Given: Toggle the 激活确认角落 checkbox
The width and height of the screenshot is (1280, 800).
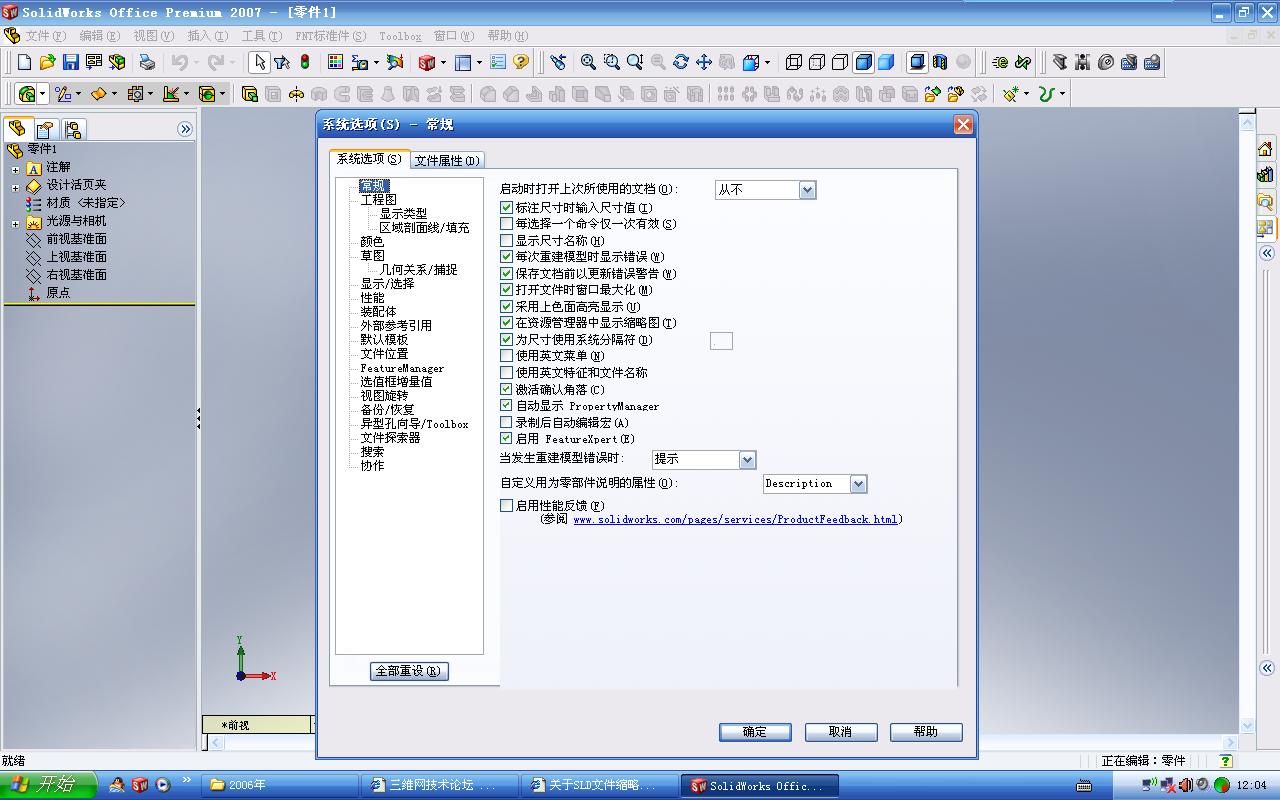Looking at the screenshot, I should [506, 389].
